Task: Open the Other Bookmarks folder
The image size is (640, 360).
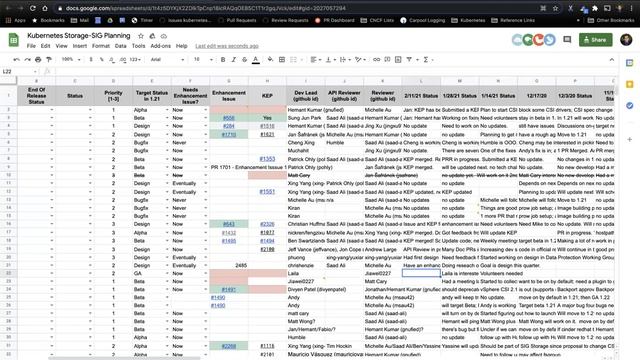Action: 611,20
